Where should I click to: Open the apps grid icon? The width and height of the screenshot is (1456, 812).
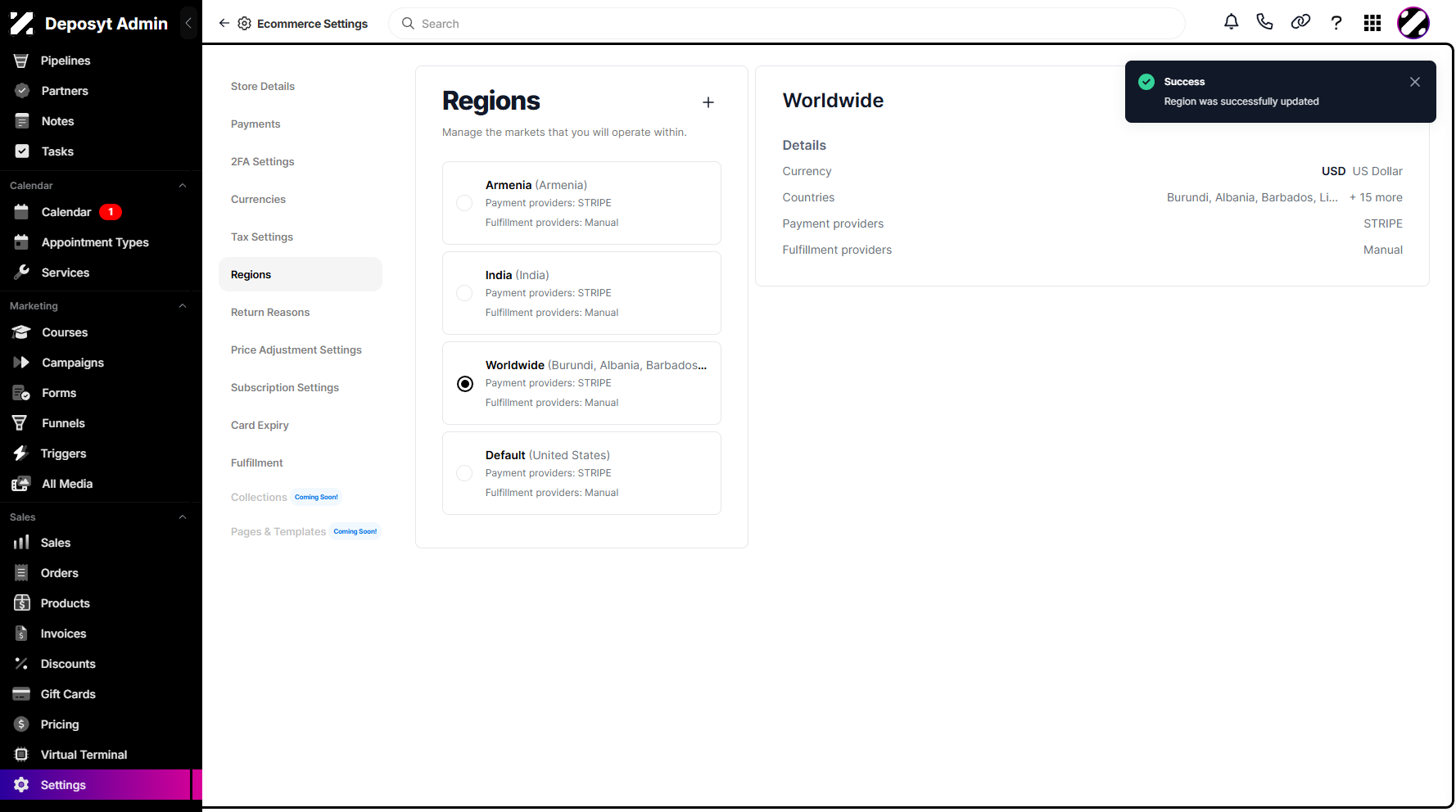[x=1372, y=23]
